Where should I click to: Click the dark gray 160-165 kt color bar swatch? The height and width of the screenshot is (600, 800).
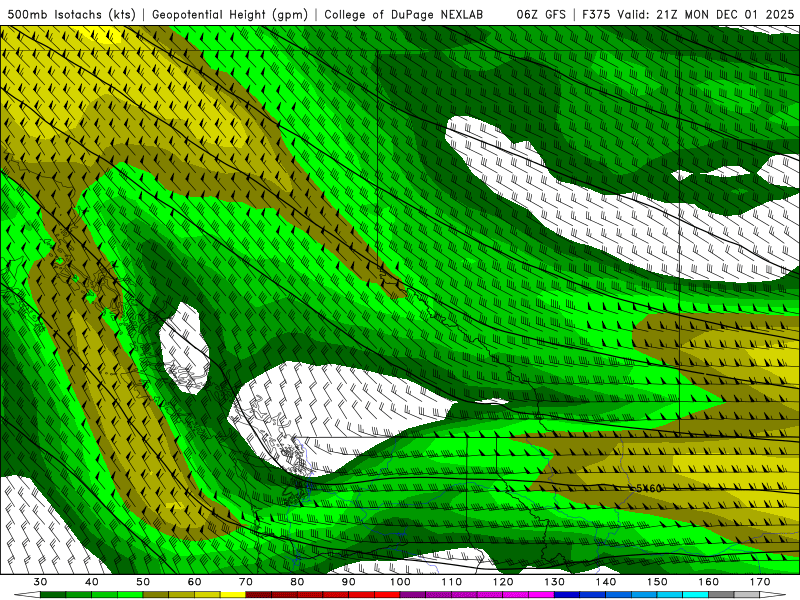(721, 595)
